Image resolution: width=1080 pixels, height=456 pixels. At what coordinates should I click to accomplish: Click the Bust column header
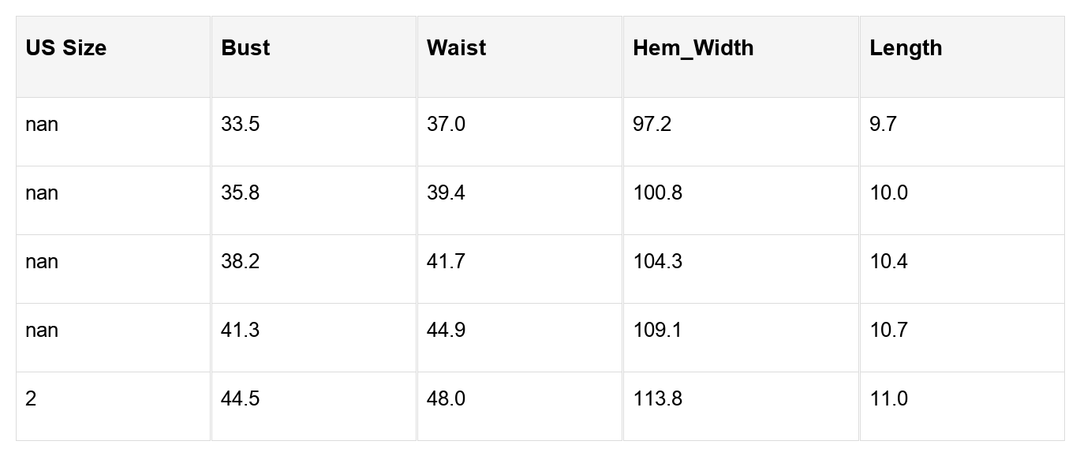[x=246, y=48]
